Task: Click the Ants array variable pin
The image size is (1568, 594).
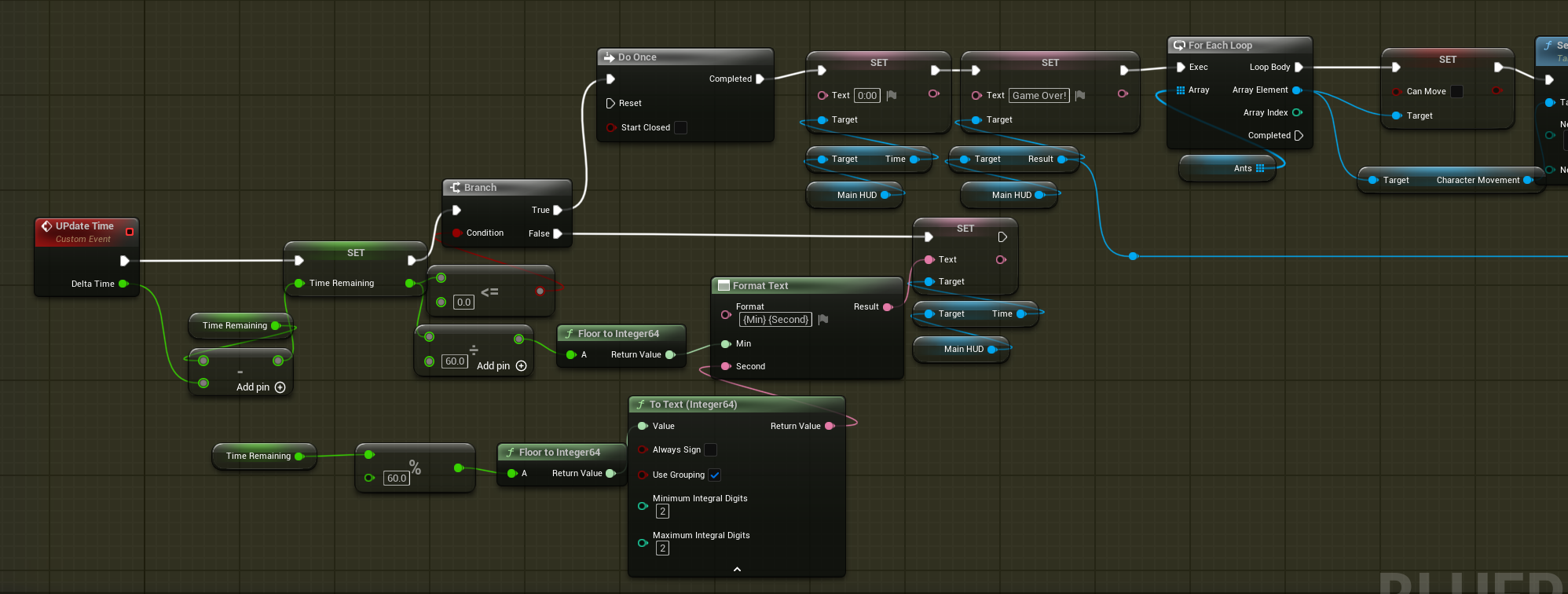Action: coord(1260,168)
